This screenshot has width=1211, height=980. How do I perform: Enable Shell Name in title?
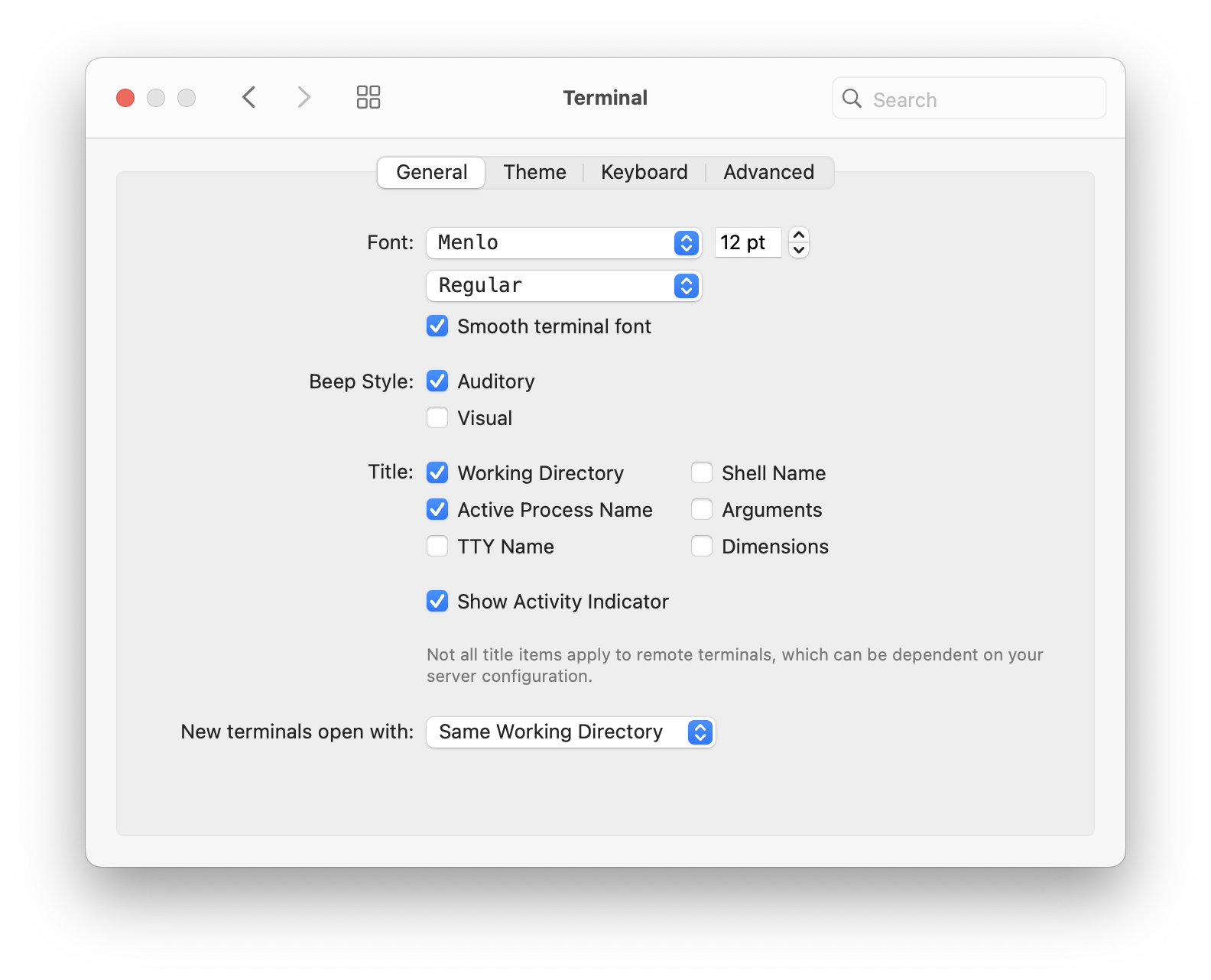pos(702,472)
